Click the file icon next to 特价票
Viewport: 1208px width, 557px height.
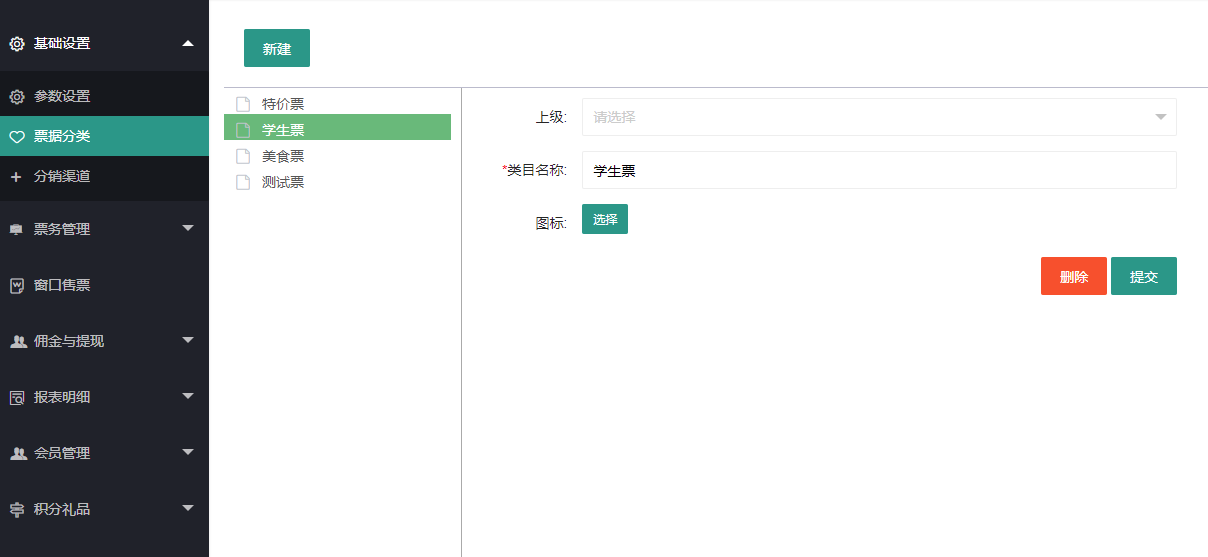click(242, 104)
